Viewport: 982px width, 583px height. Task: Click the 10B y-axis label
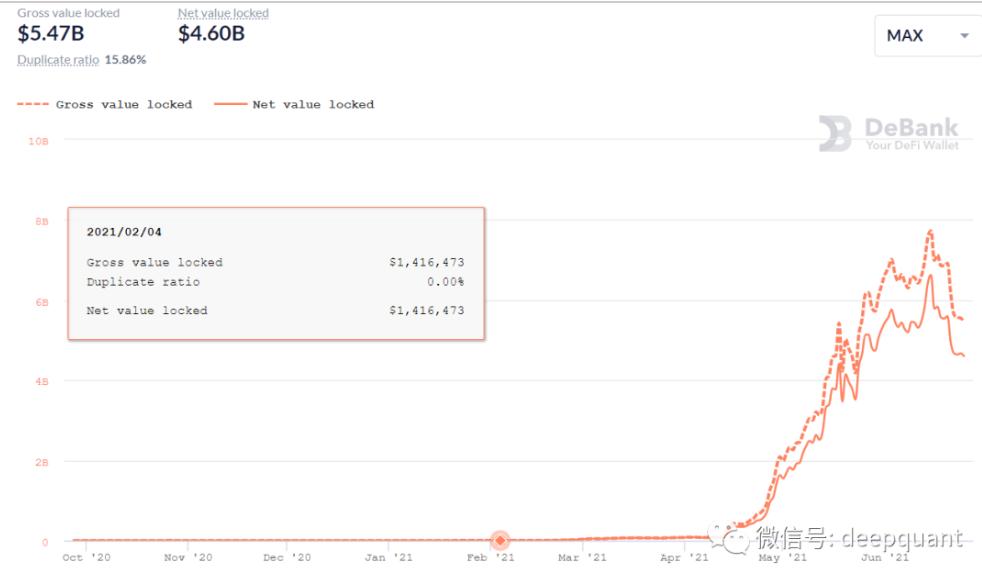pyautogui.click(x=38, y=141)
